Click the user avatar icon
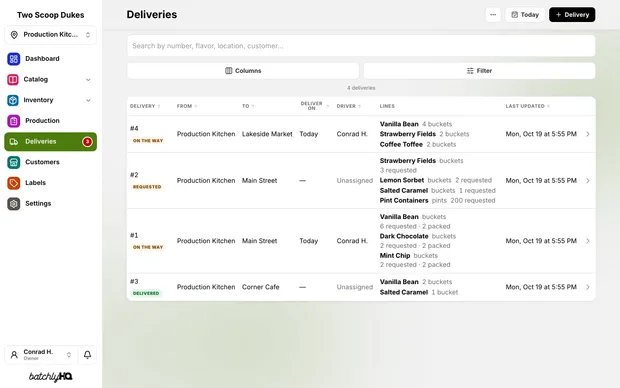 point(14,355)
